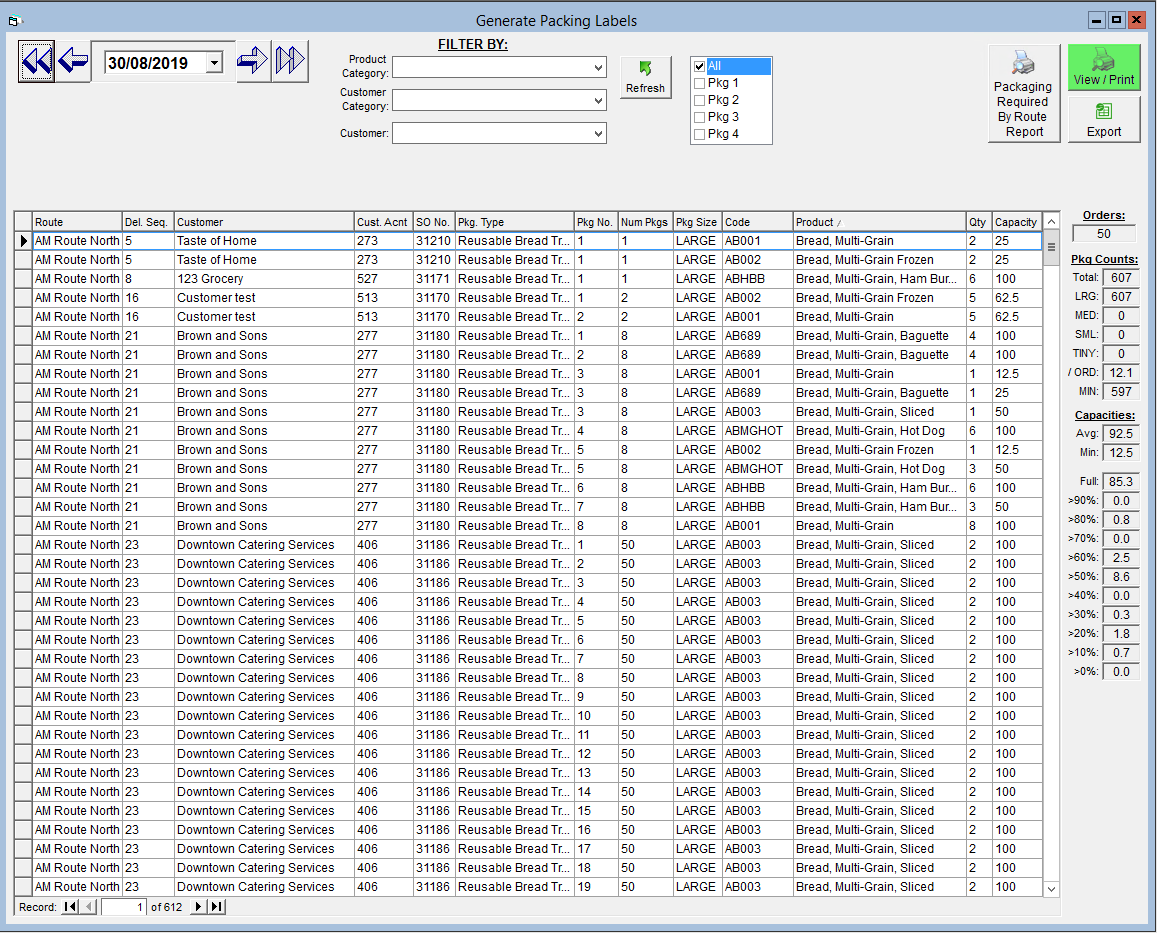Viewport: 1157px width, 934px height.
Task: Sort by the Customer column header
Action: 264,222
